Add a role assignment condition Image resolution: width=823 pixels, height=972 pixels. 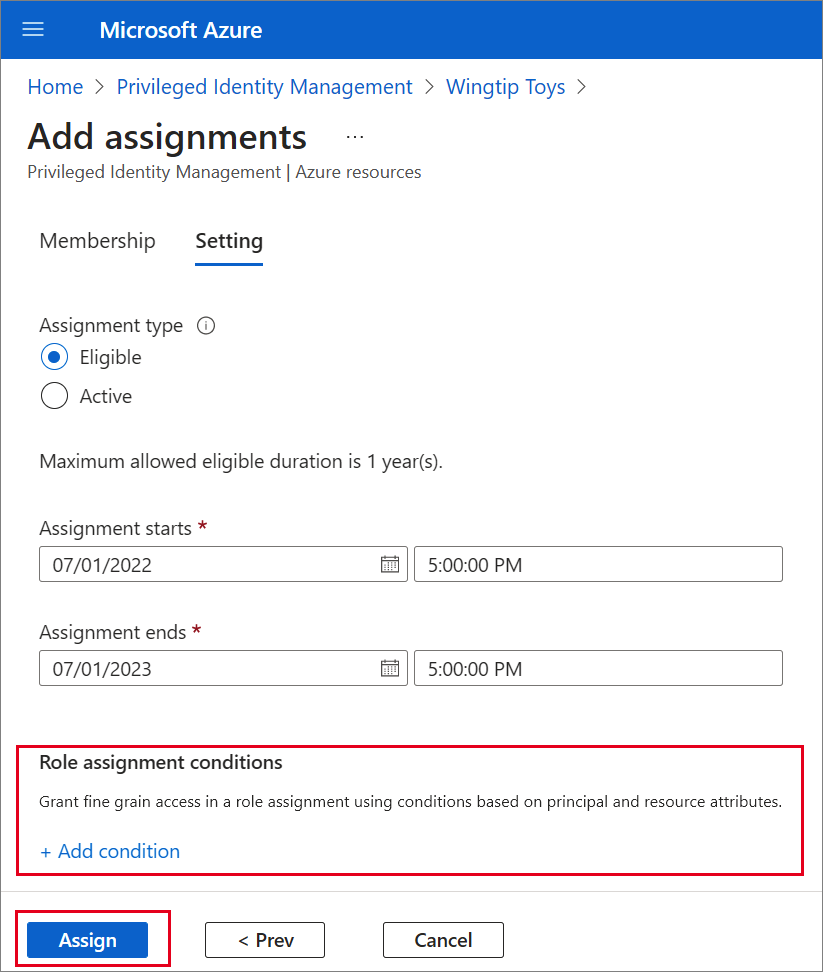tap(110, 851)
